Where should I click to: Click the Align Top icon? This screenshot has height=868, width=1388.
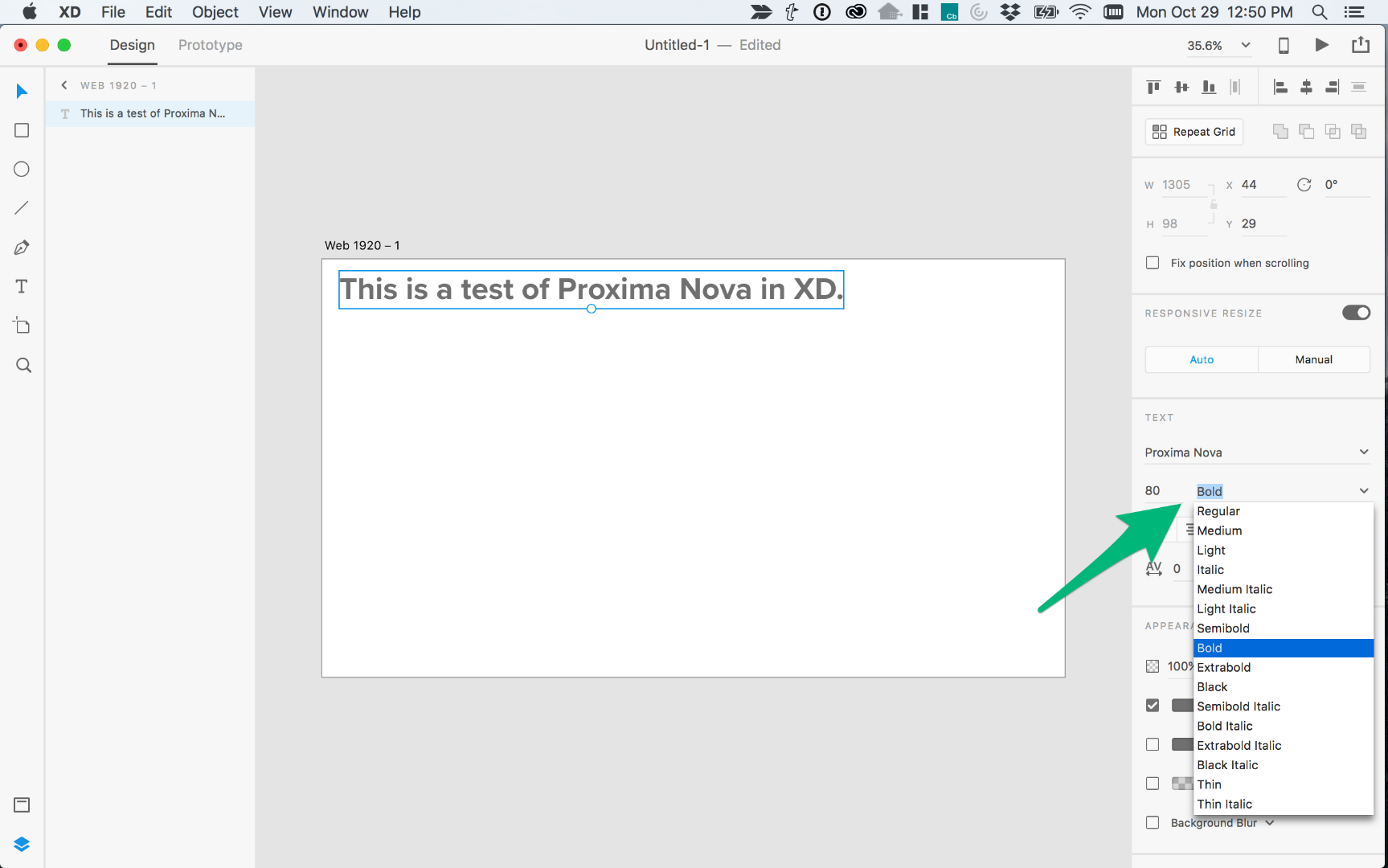pos(1153,87)
